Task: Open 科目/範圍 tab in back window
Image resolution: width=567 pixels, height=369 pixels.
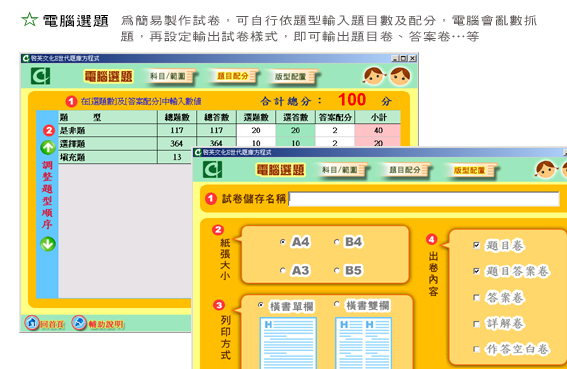Action: (170, 76)
